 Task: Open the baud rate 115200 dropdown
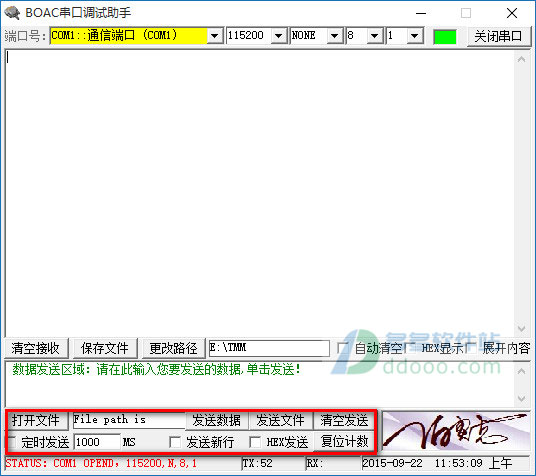(279, 36)
